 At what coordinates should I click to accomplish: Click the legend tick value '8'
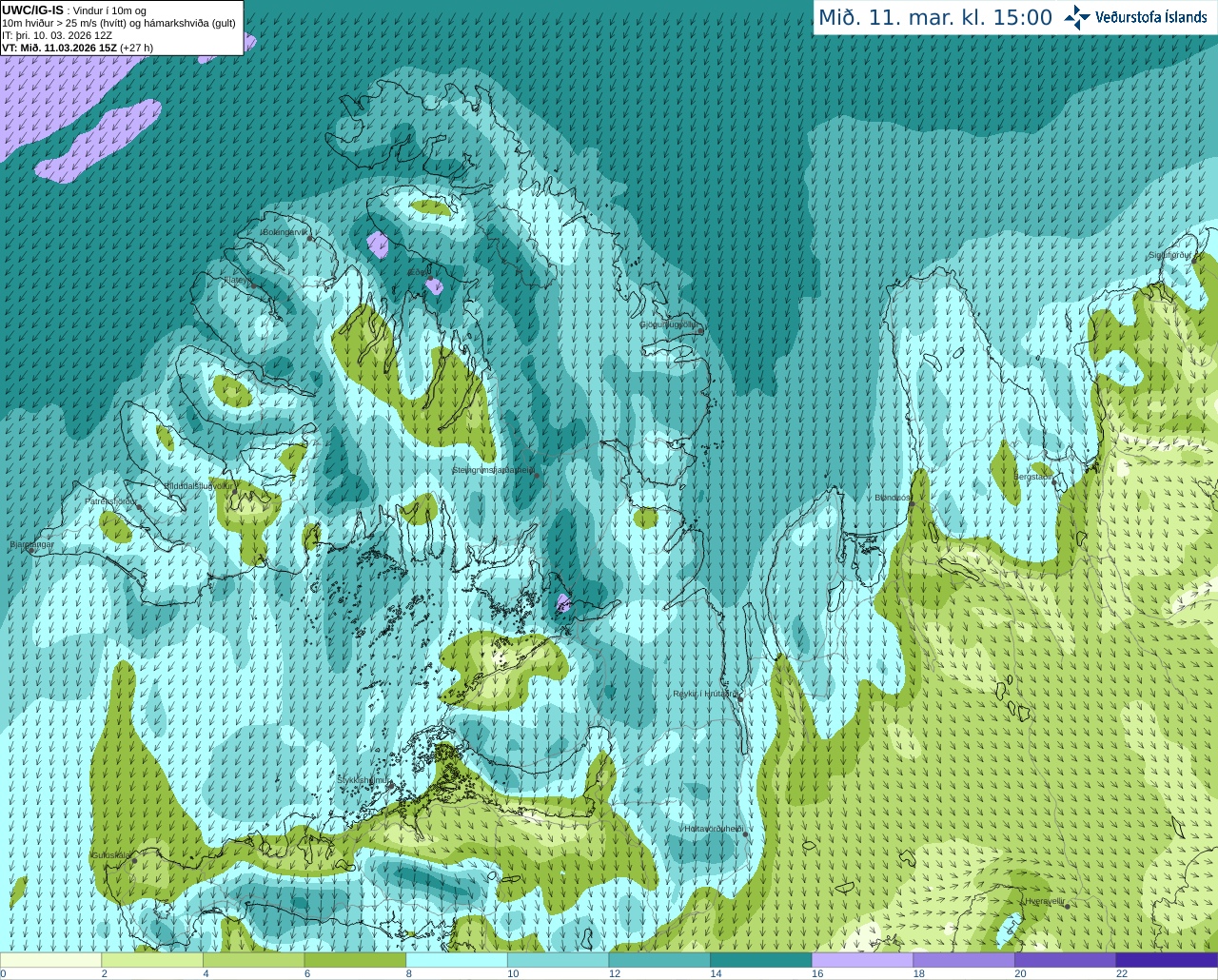click(x=409, y=973)
